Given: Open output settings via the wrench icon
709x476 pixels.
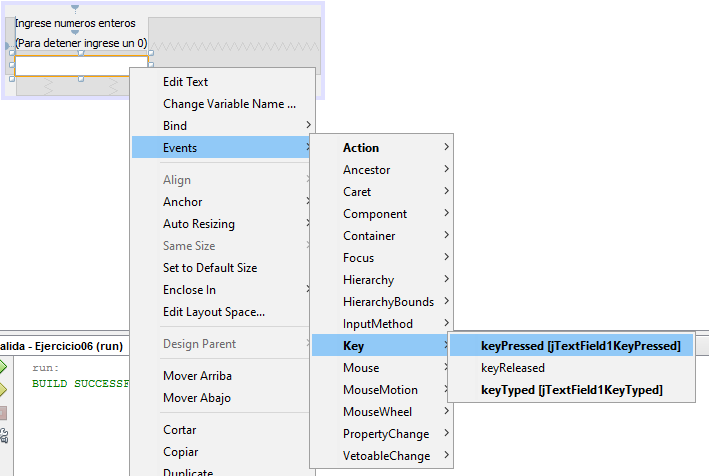Looking at the screenshot, I should tap(3, 435).
